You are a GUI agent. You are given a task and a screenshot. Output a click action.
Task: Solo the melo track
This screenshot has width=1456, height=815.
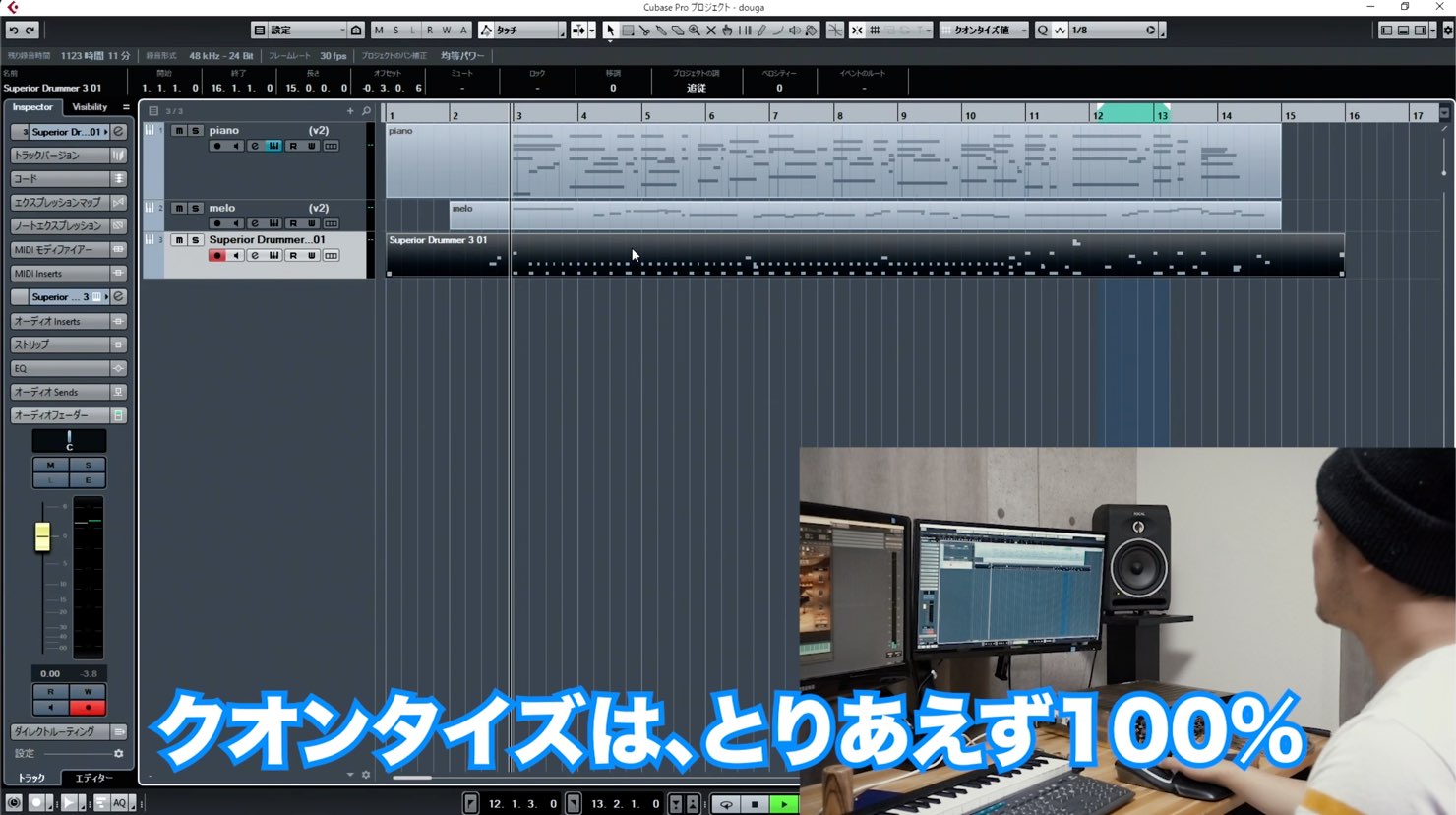[195, 208]
